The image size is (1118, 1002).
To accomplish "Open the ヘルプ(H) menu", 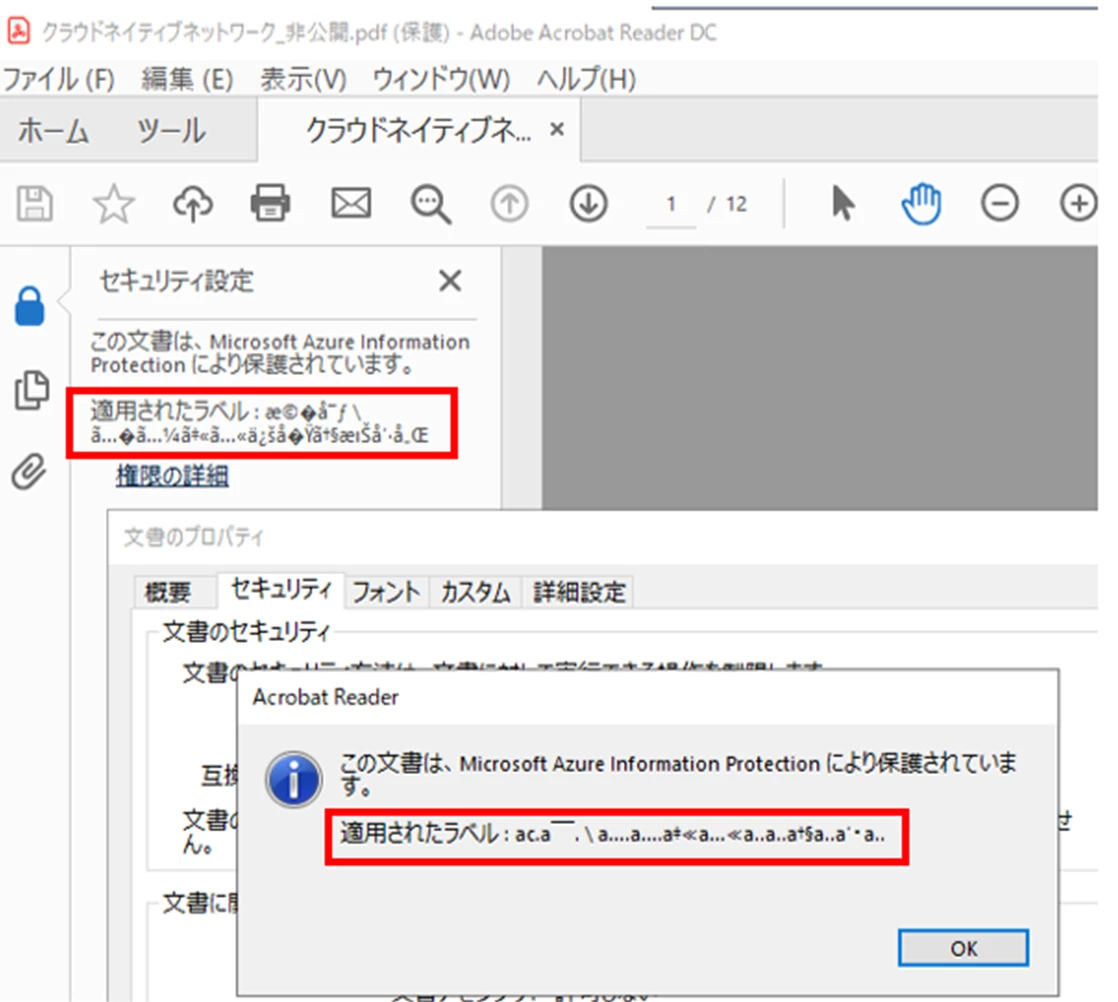I will [586, 79].
